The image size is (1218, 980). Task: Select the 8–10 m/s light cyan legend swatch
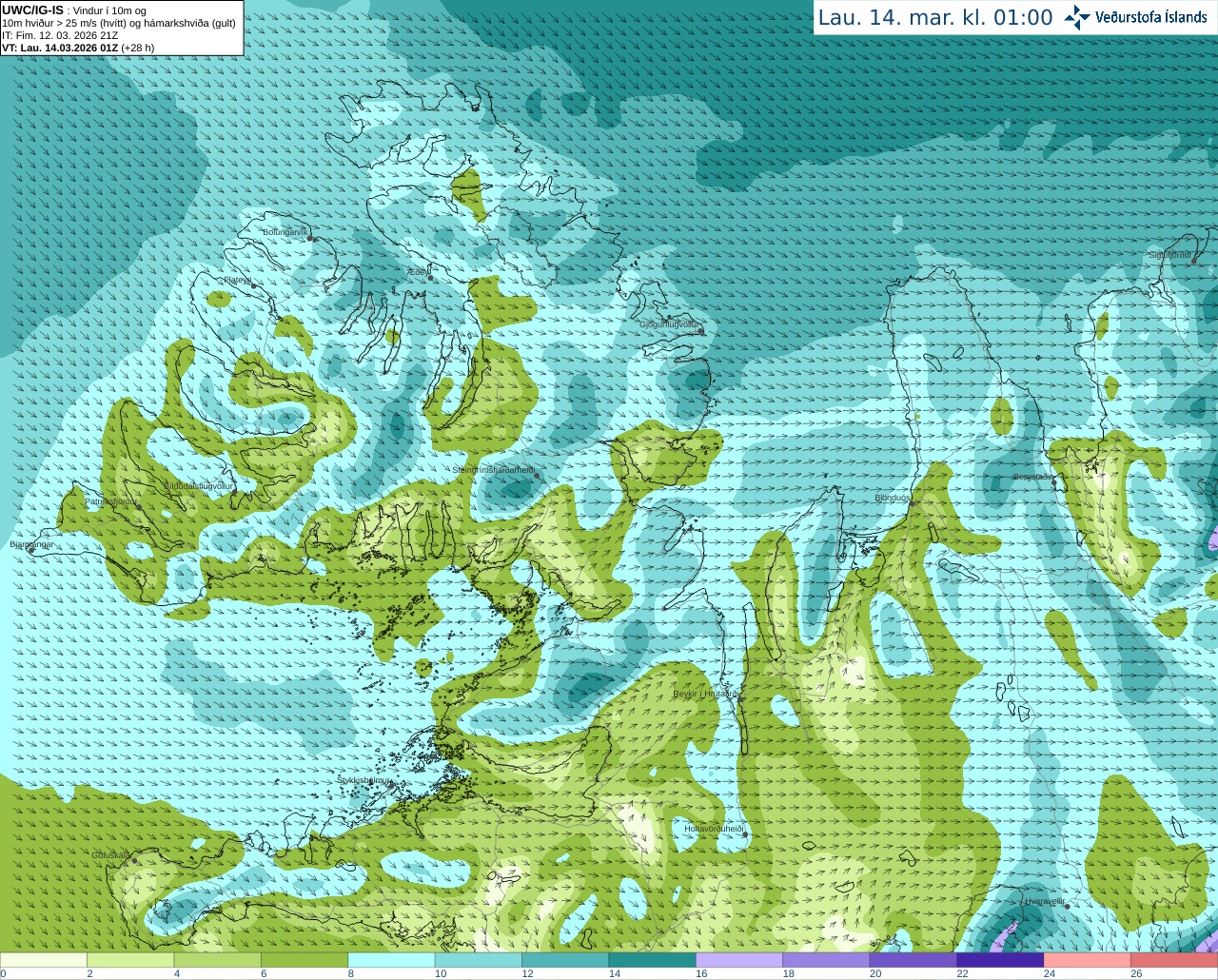pos(391,960)
